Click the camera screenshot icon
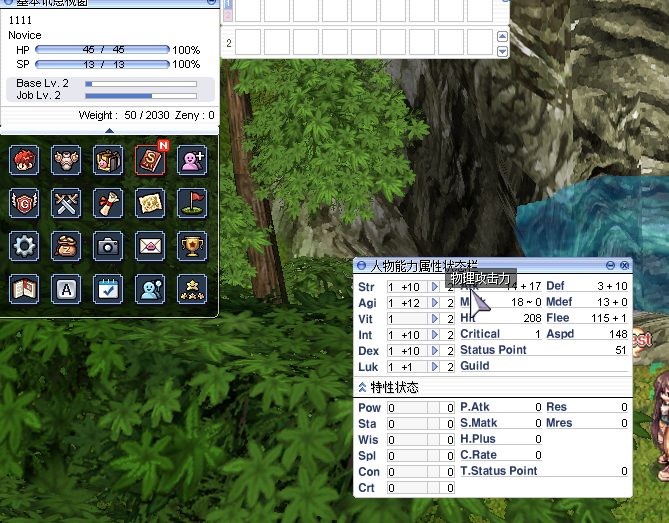This screenshot has height=523, width=669. [x=108, y=246]
